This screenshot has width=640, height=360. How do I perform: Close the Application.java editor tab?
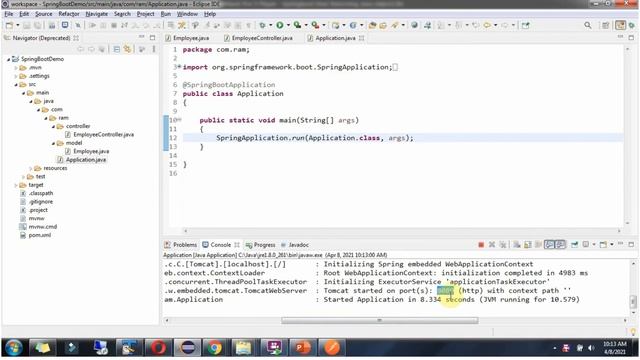pyautogui.click(x=362, y=38)
